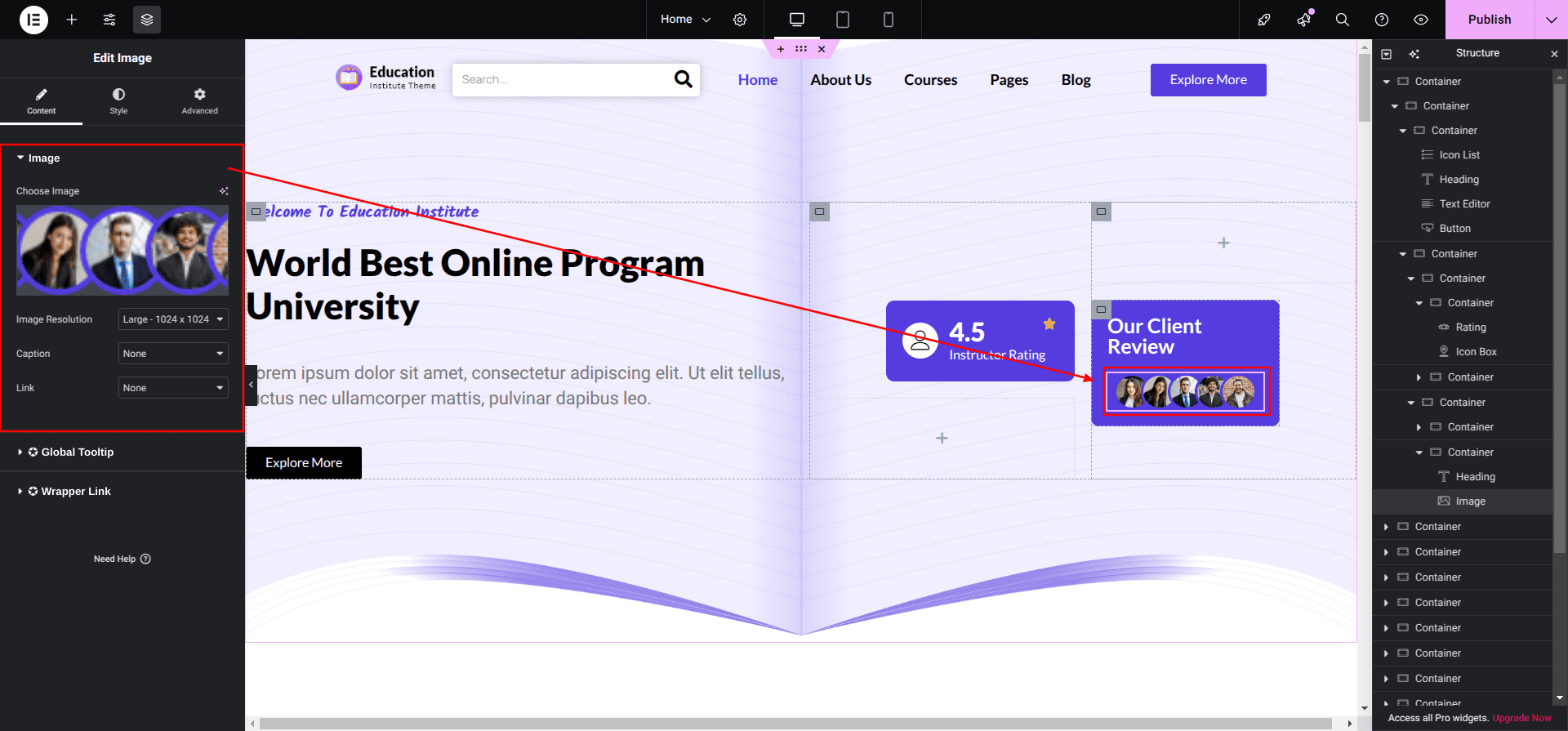The image size is (1568, 731).
Task: Click the Need Help link
Action: pos(122,559)
